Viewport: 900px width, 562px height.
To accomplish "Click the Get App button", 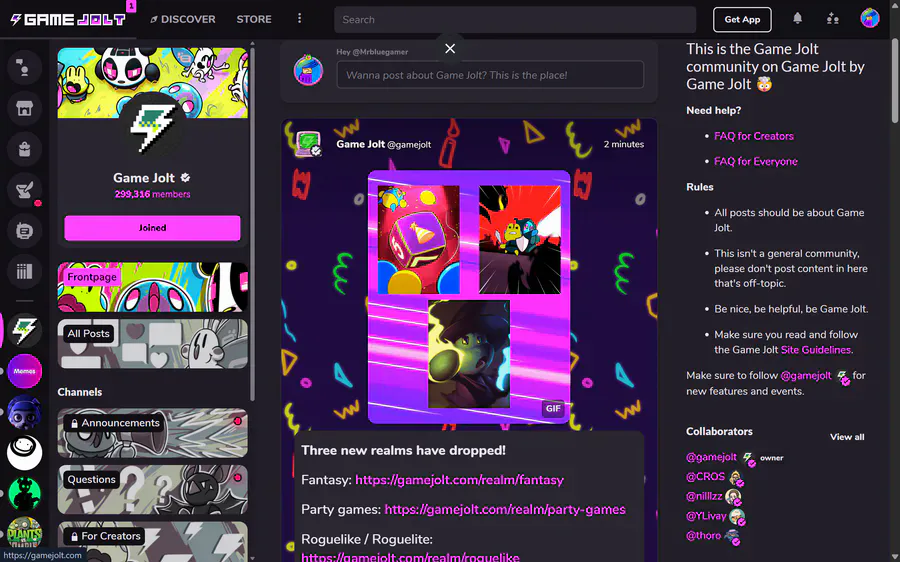I will point(742,20).
